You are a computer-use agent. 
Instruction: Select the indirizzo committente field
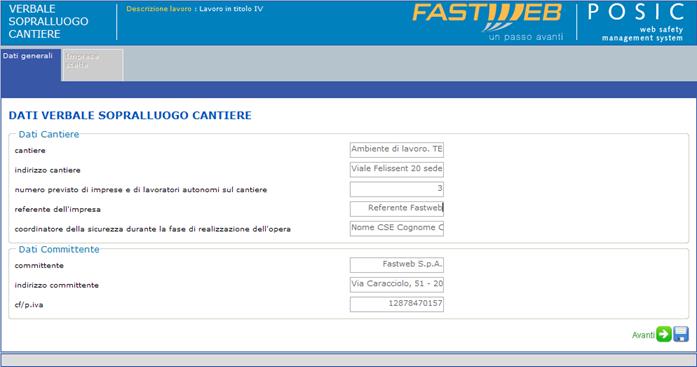397,284
